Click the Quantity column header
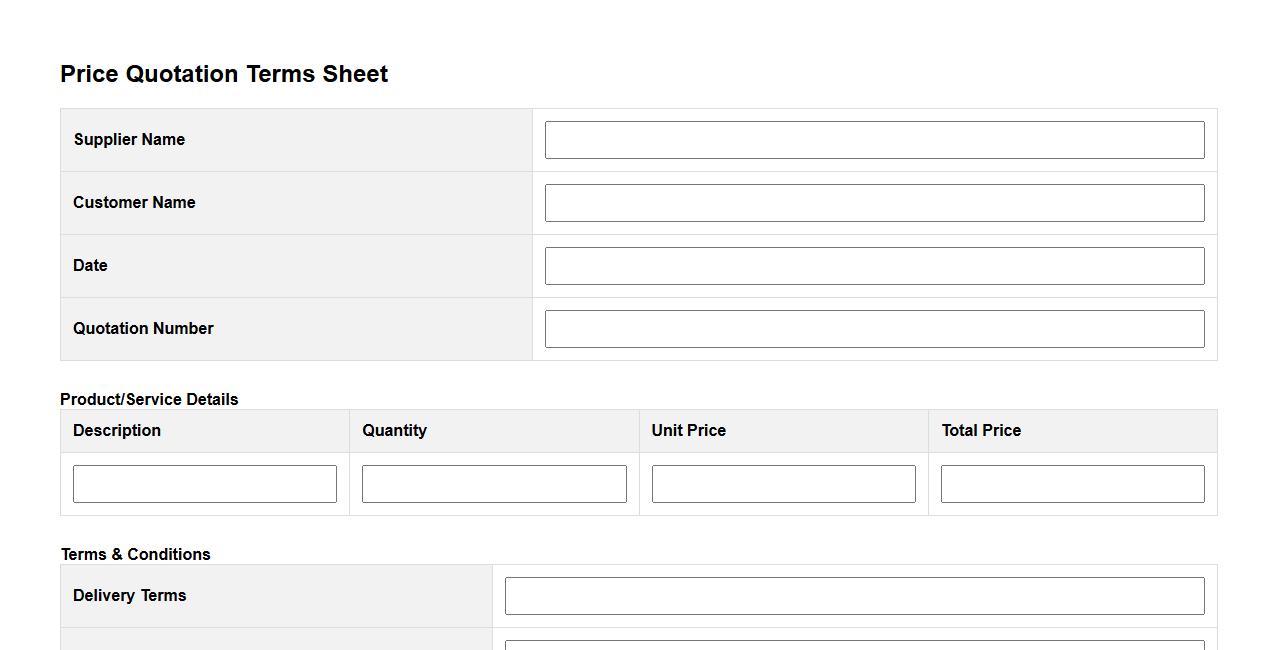The image size is (1278, 650). click(394, 431)
